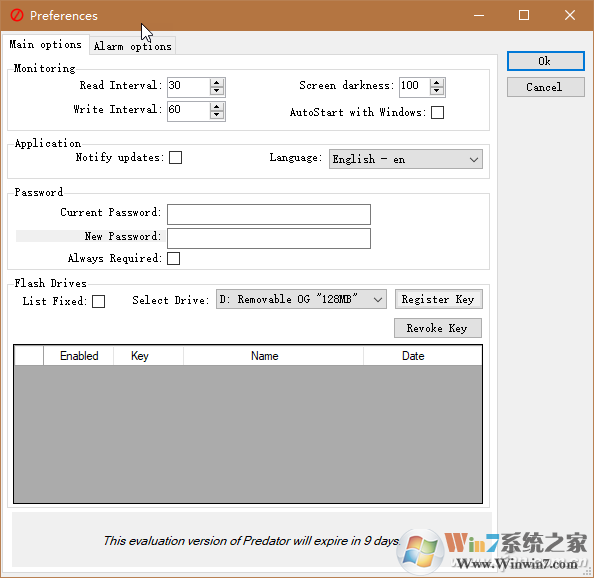Enable AutoStart with Windows checkbox
The height and width of the screenshot is (578, 594).
point(437,112)
